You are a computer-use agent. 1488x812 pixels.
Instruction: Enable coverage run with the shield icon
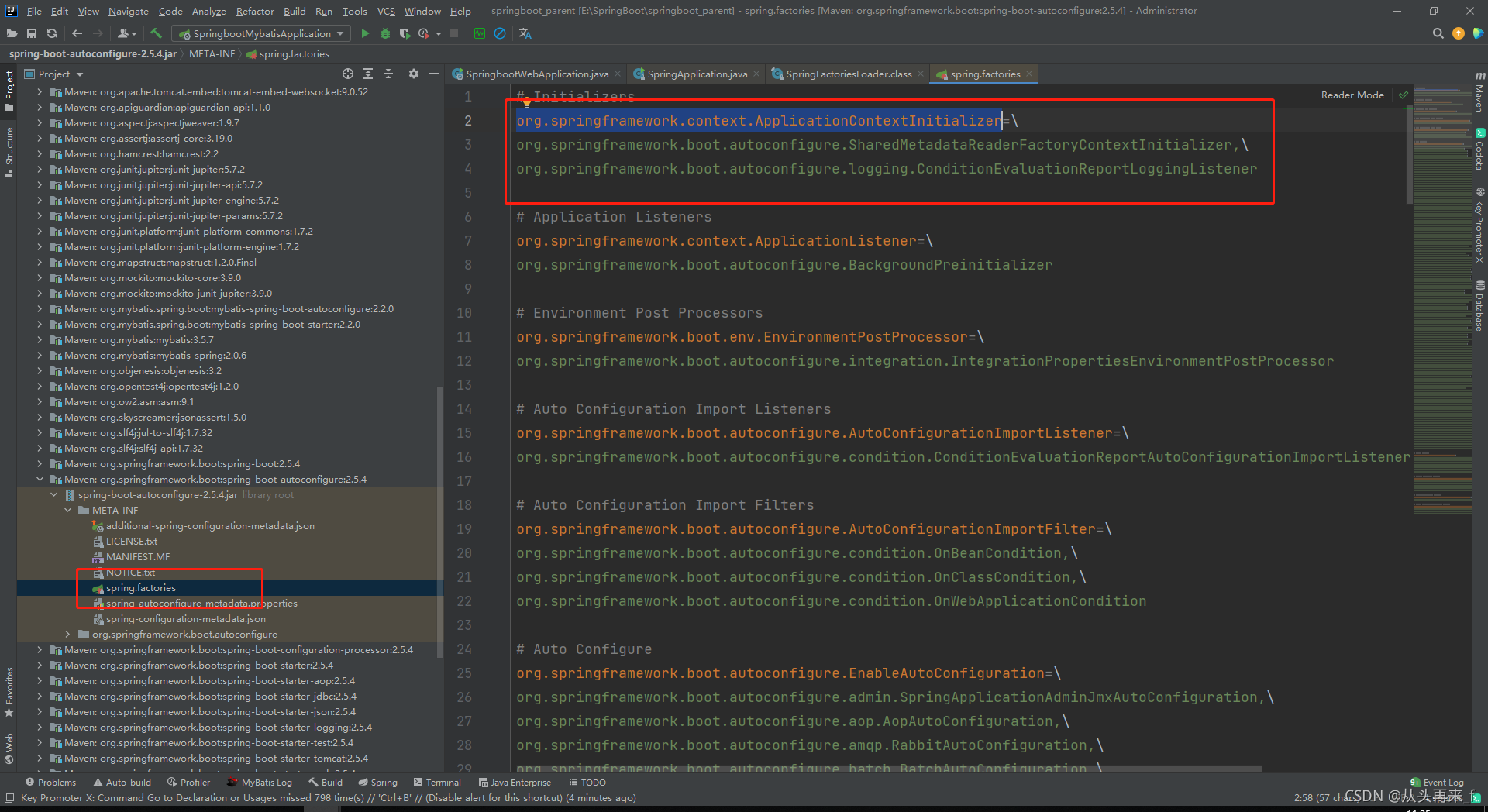click(x=405, y=33)
